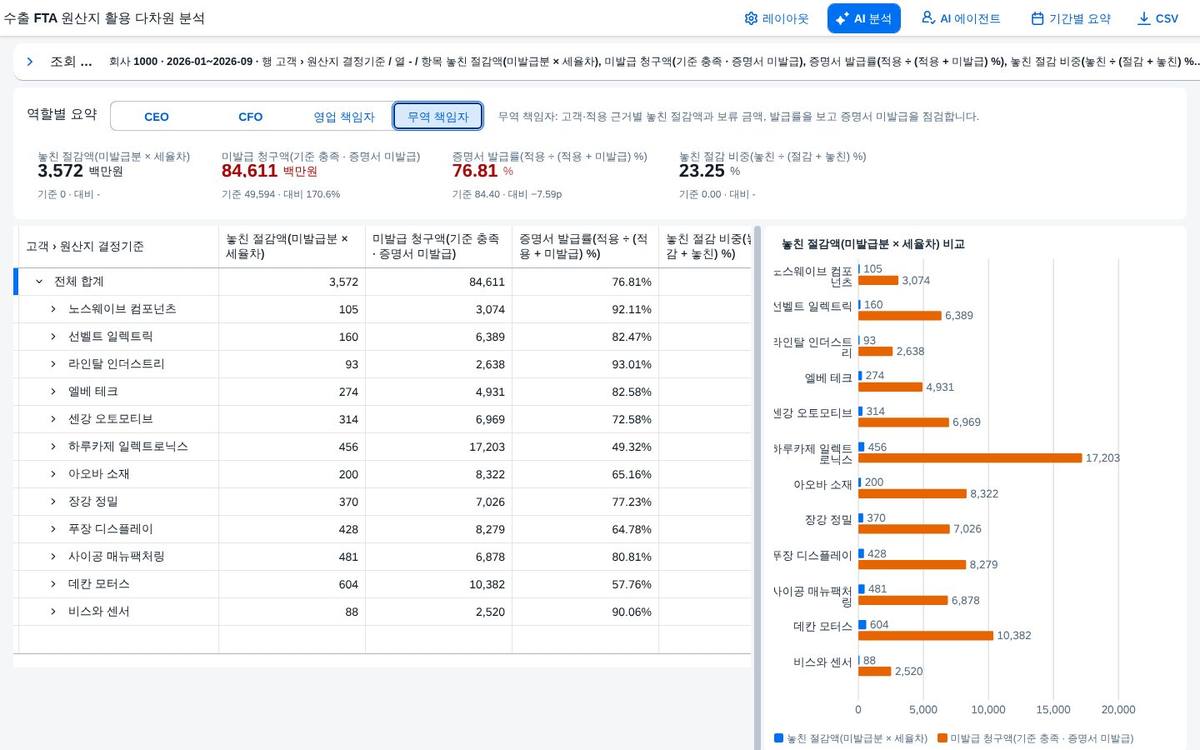Click the 미발급 청구액 84.611 KPI value
Image resolution: width=1200 pixels, height=750 pixels.
[x=249, y=171]
